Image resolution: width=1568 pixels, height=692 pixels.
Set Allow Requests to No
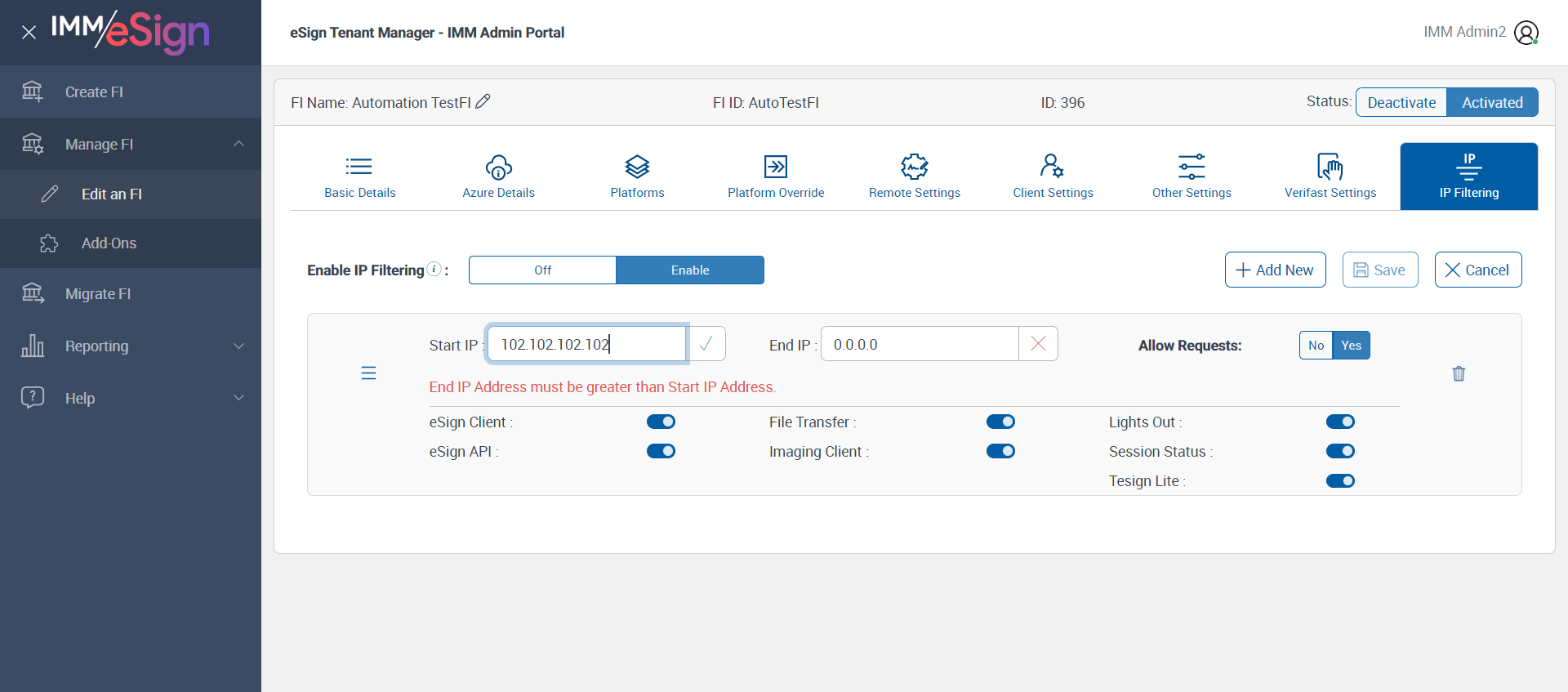1316,345
